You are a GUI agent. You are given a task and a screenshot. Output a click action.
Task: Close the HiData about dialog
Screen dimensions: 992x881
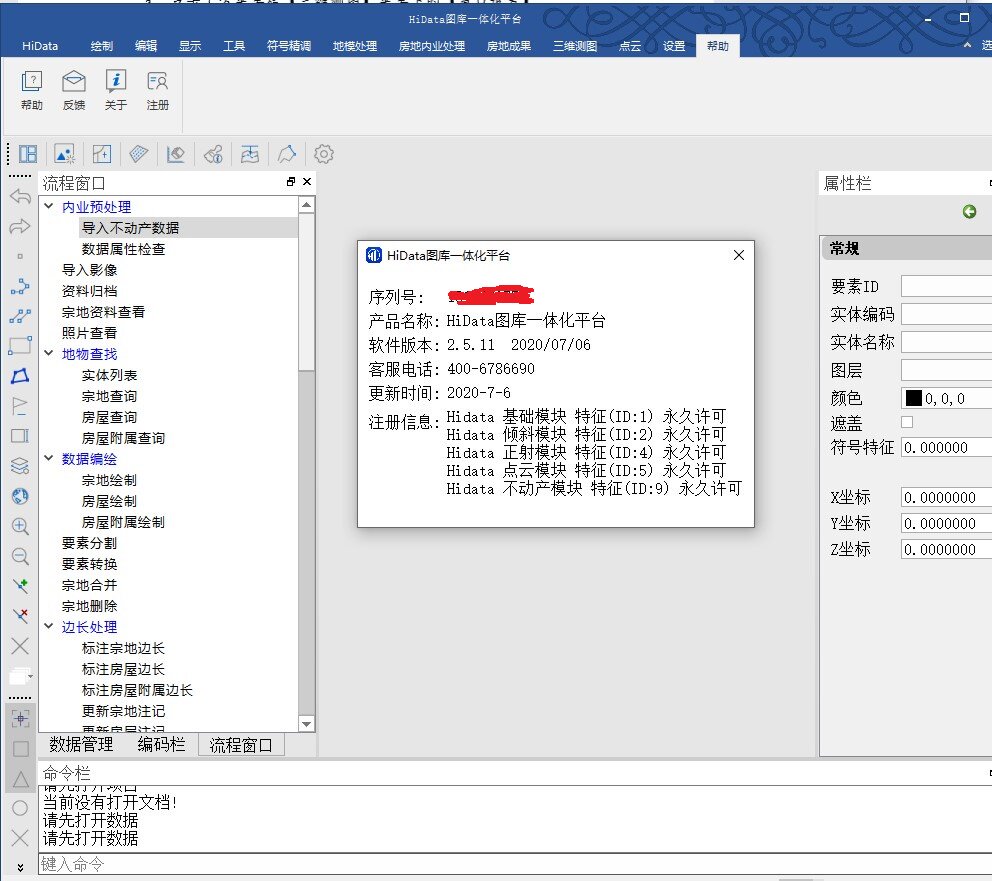738,255
